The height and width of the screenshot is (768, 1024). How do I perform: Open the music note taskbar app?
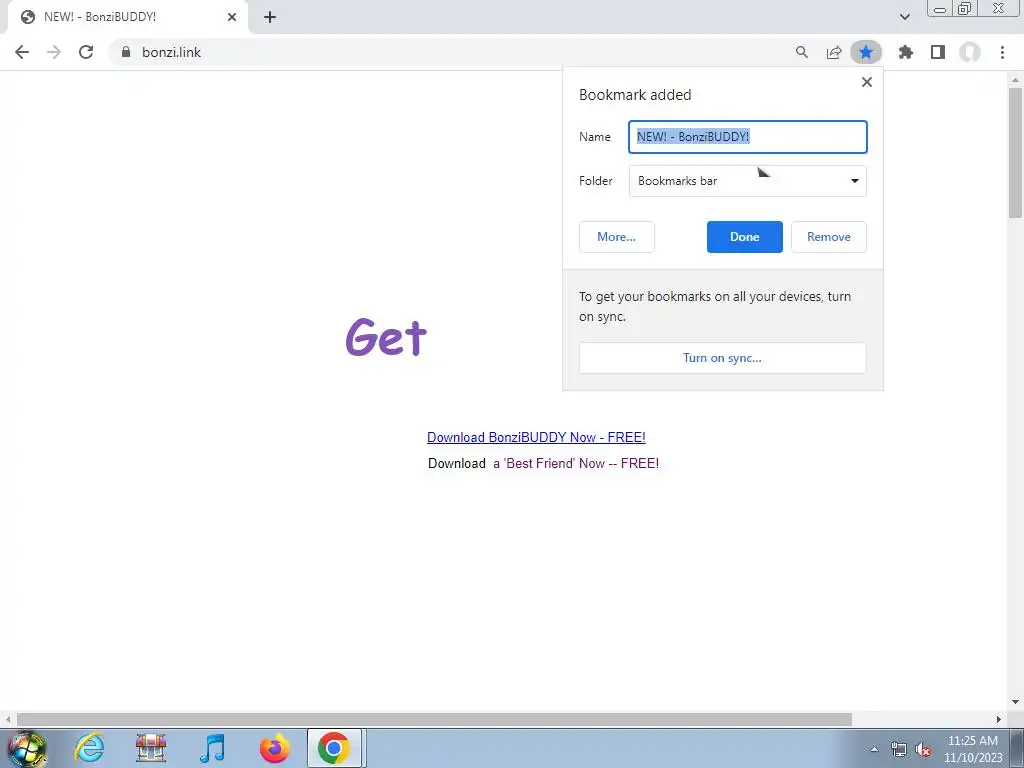(x=212, y=748)
